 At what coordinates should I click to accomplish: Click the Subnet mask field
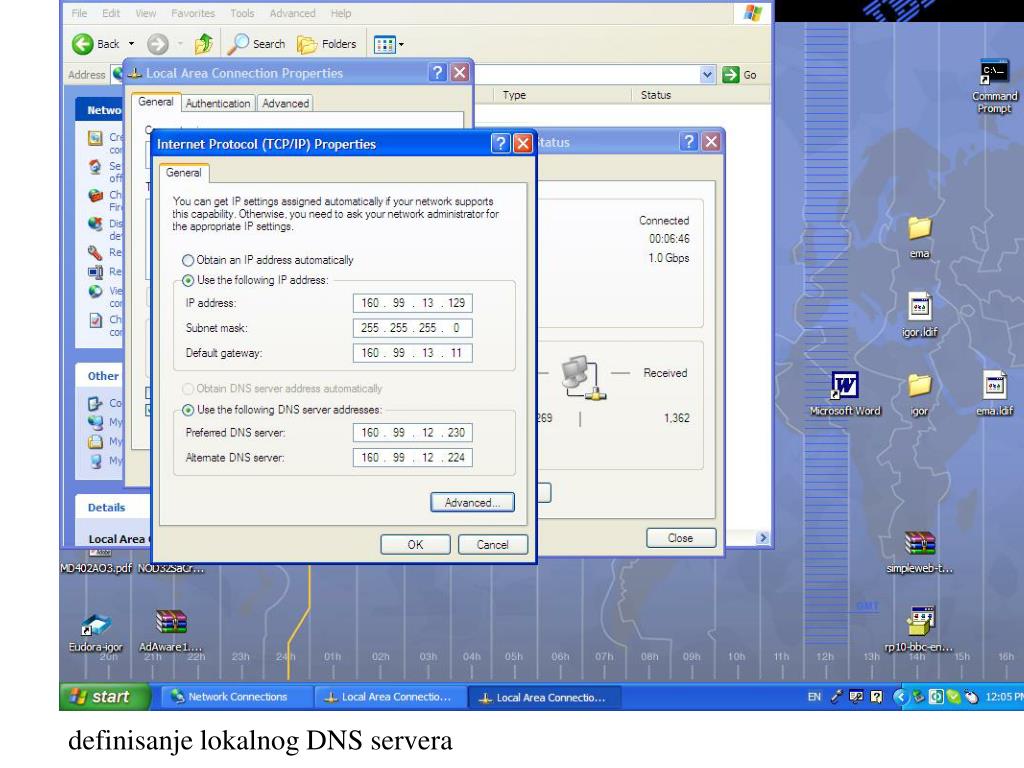tap(412, 328)
